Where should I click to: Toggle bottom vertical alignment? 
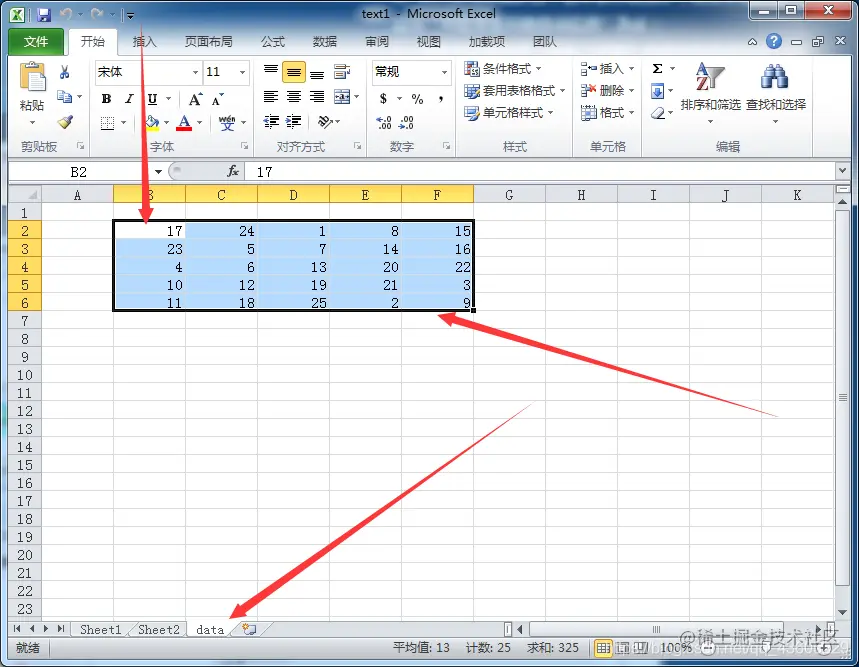click(317, 73)
